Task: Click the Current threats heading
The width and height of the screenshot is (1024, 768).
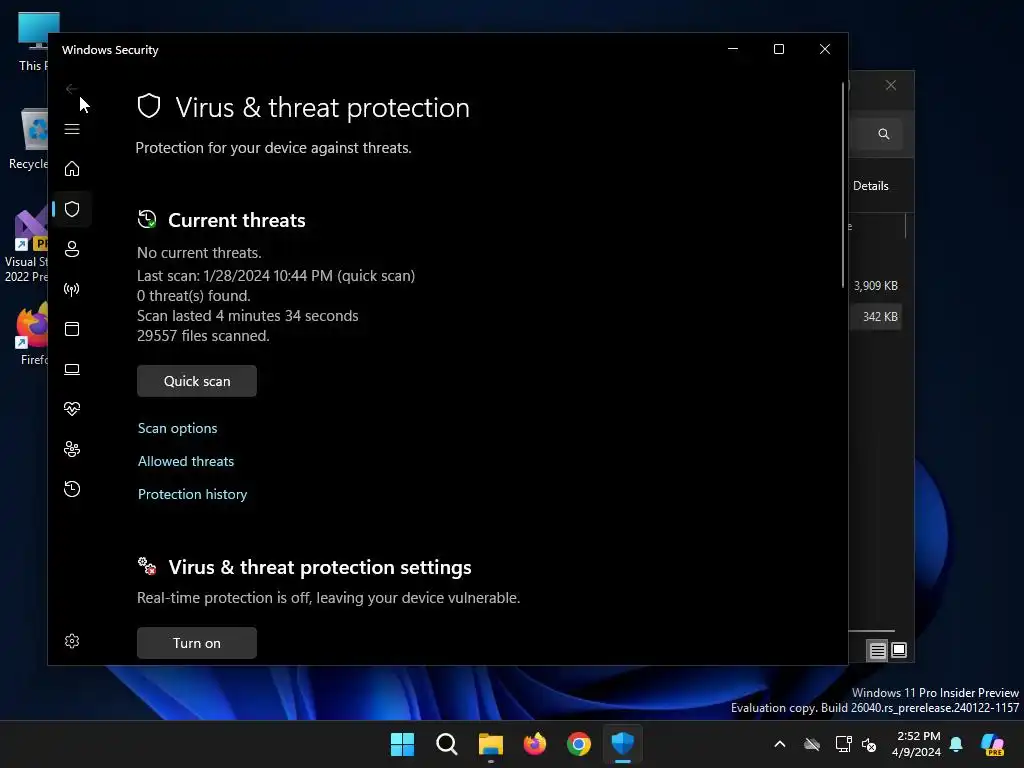Action: click(x=237, y=221)
